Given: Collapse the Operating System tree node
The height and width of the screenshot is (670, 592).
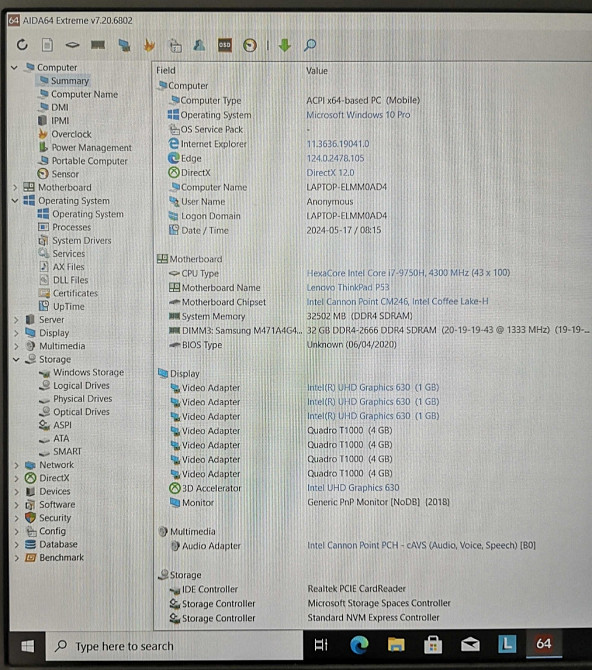Looking at the screenshot, I should coord(15,200).
